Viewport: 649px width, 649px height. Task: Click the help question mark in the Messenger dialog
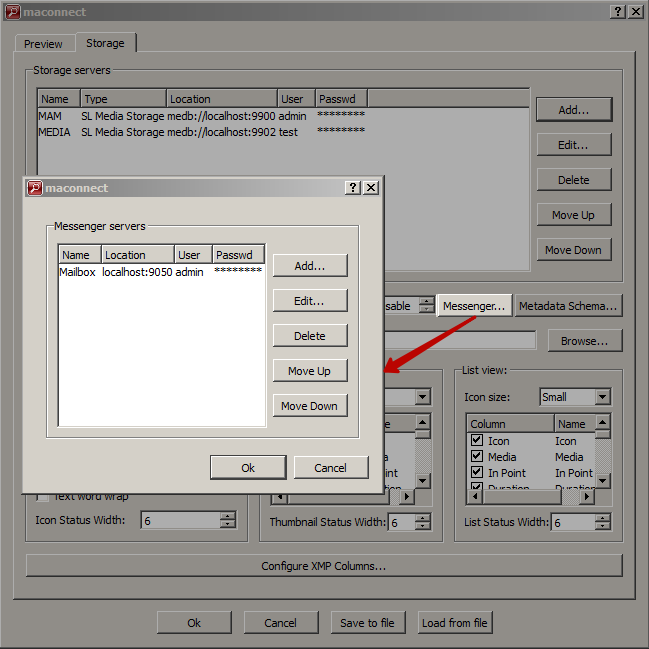click(x=353, y=188)
